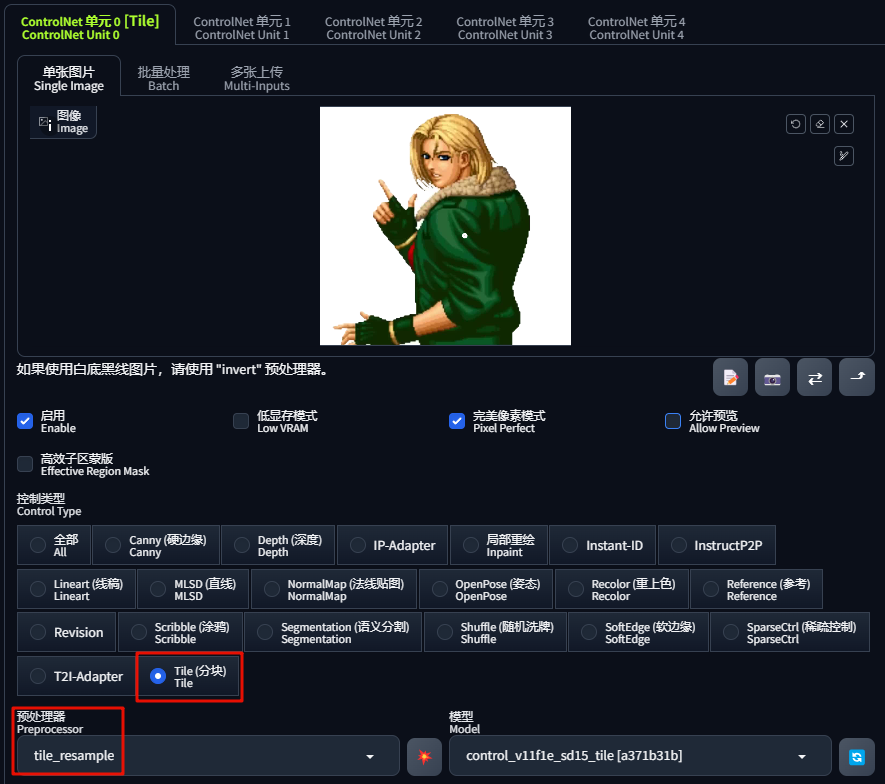Open the Single Image tab

[x=69, y=78]
